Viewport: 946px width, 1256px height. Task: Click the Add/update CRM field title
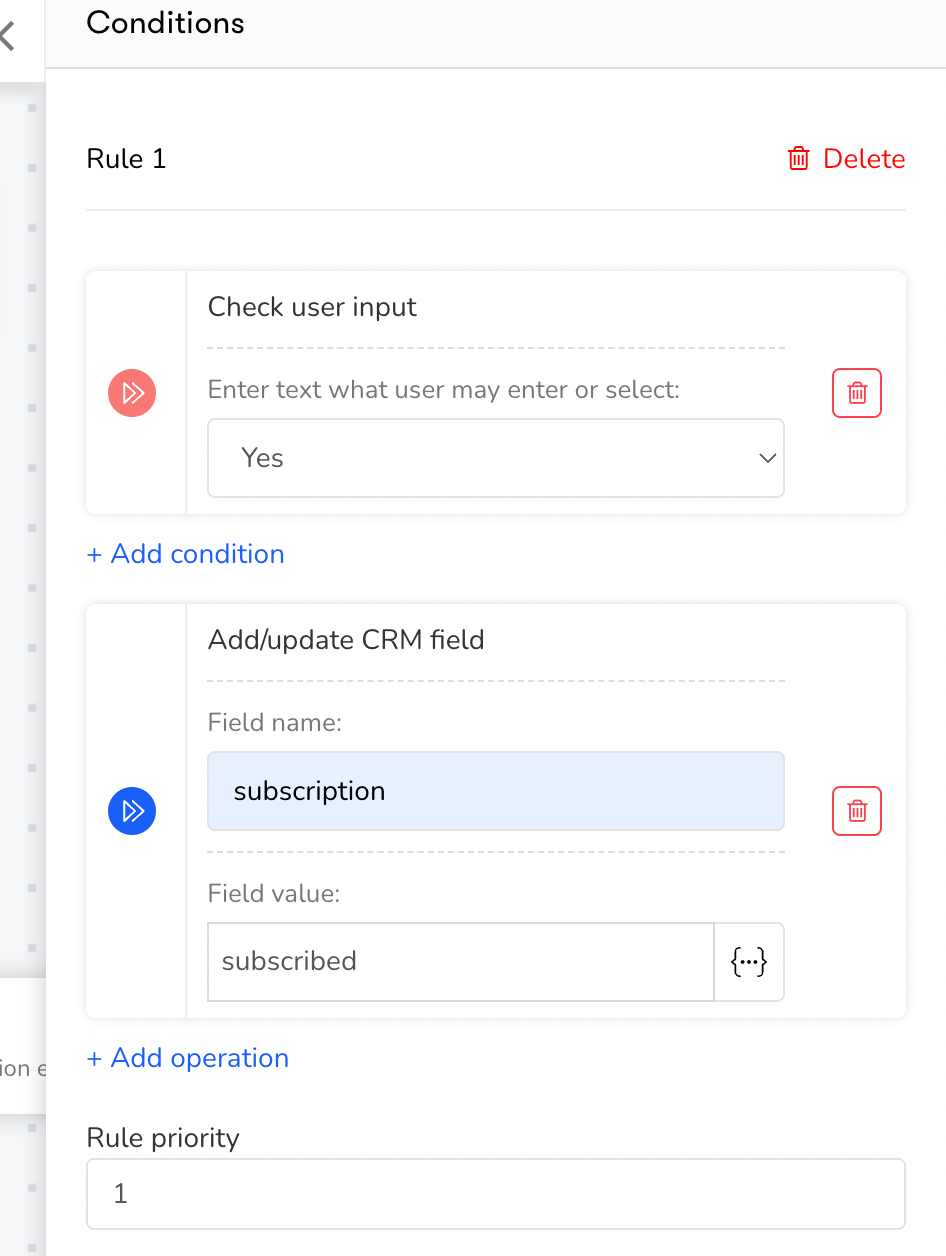[x=346, y=640]
